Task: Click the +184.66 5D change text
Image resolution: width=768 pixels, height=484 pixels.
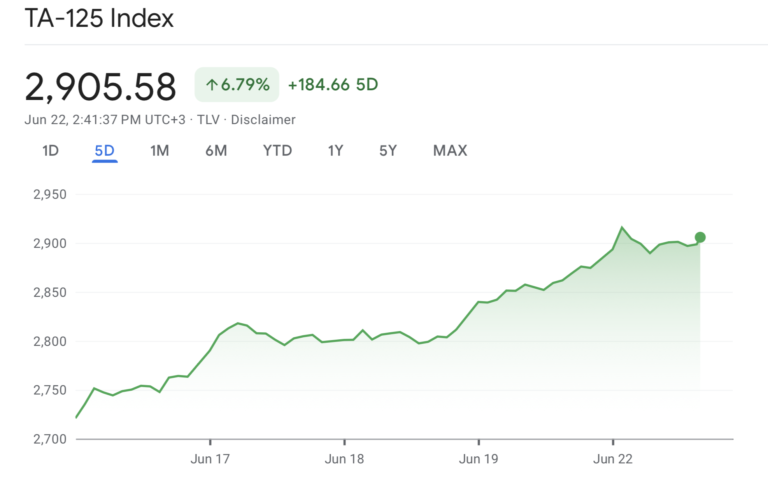Action: [x=333, y=85]
